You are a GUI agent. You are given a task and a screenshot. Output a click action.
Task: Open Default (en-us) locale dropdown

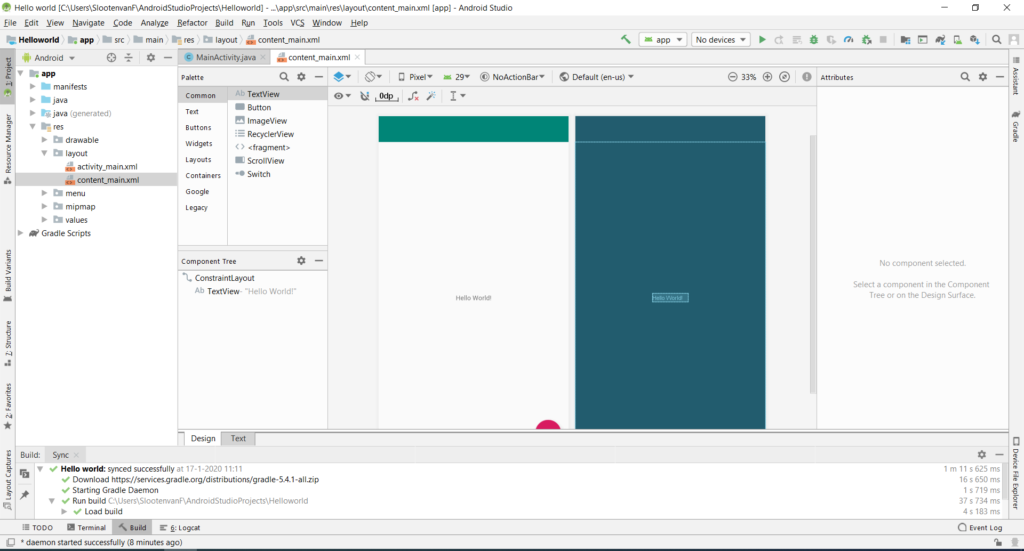coord(597,77)
